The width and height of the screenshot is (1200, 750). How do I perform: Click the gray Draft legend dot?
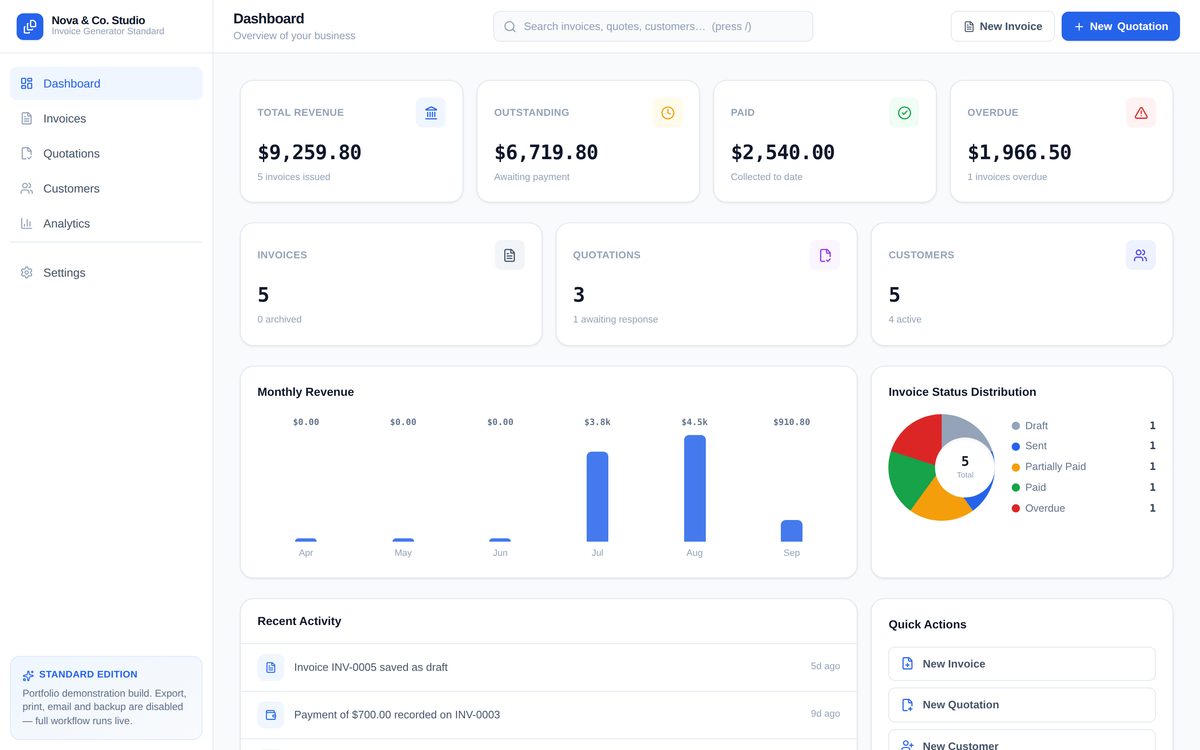1016,426
